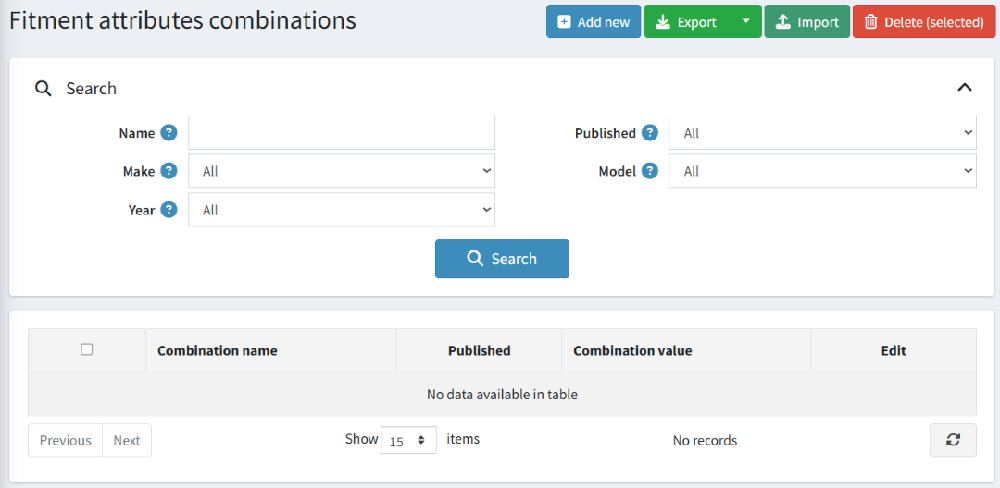Viewport: 1000px width, 488px height.
Task: Click Delete (selected) button
Action: coord(924,22)
